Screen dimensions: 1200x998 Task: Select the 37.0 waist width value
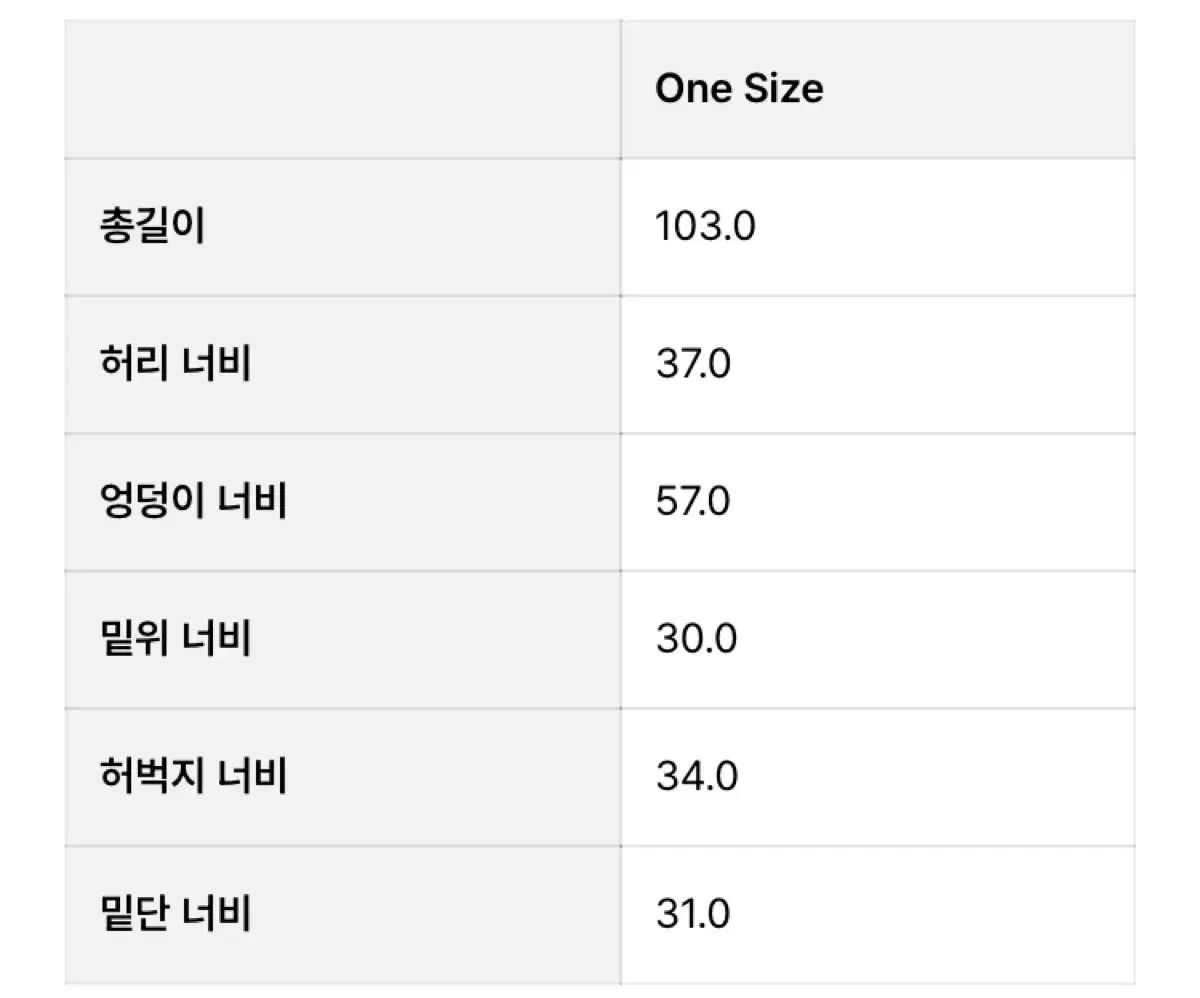pyautogui.click(x=693, y=363)
